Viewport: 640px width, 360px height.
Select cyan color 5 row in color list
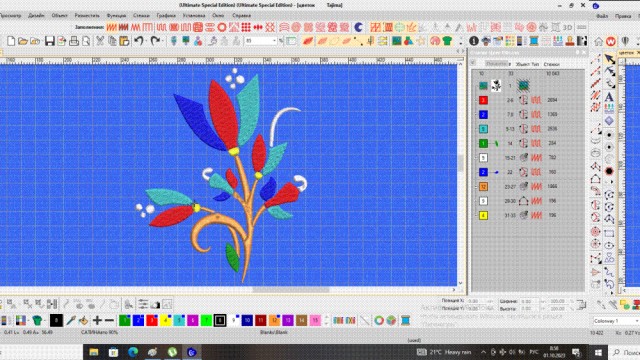[528, 129]
